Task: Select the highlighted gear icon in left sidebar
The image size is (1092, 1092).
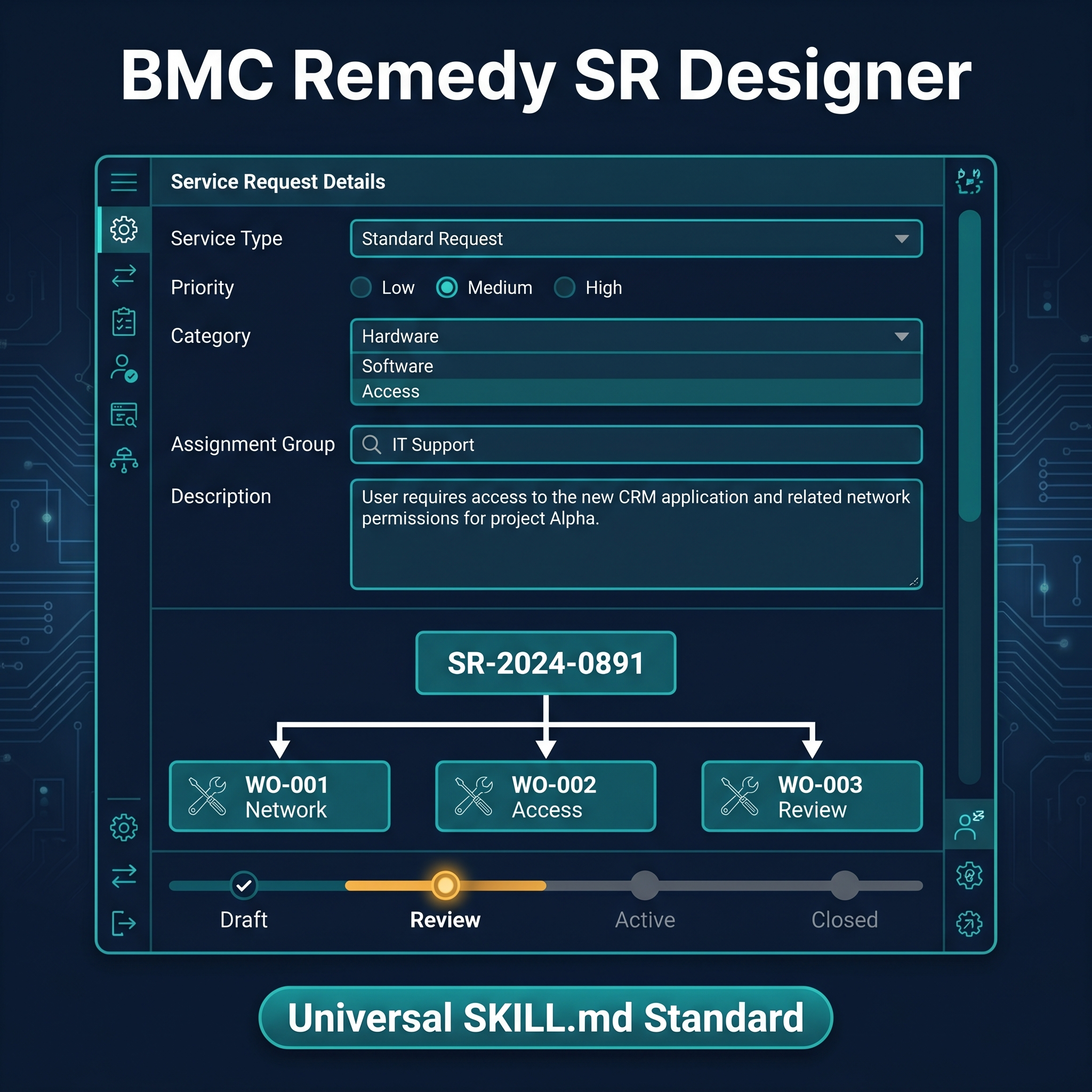Action: (124, 229)
